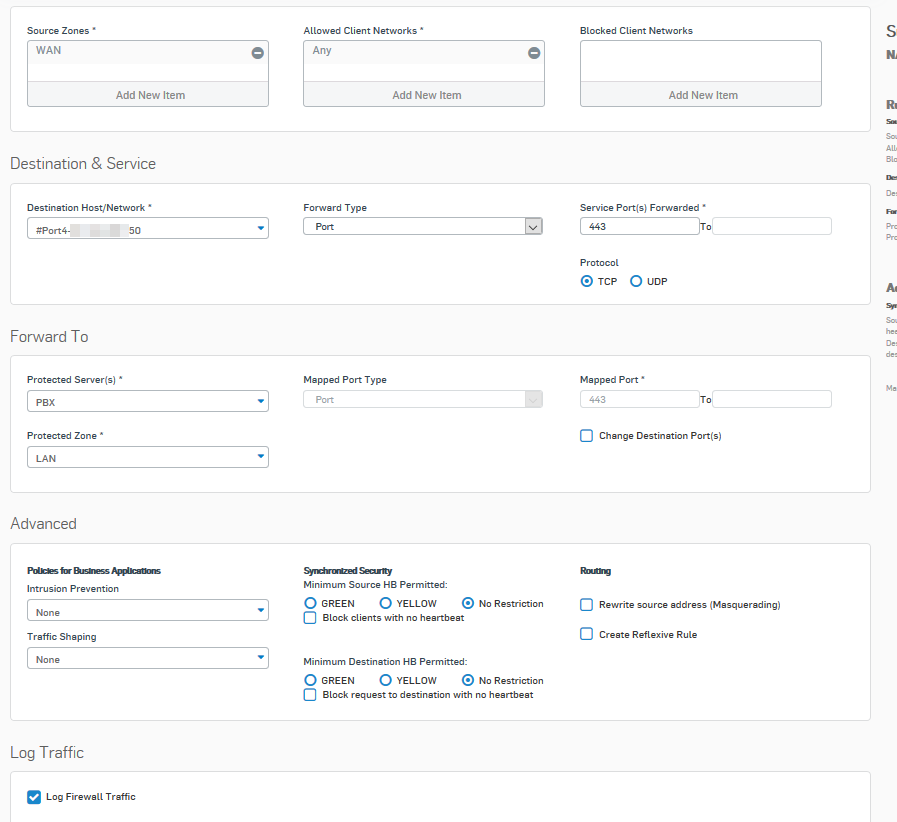Click the Routing label
897x822 pixels.
[x=596, y=571]
